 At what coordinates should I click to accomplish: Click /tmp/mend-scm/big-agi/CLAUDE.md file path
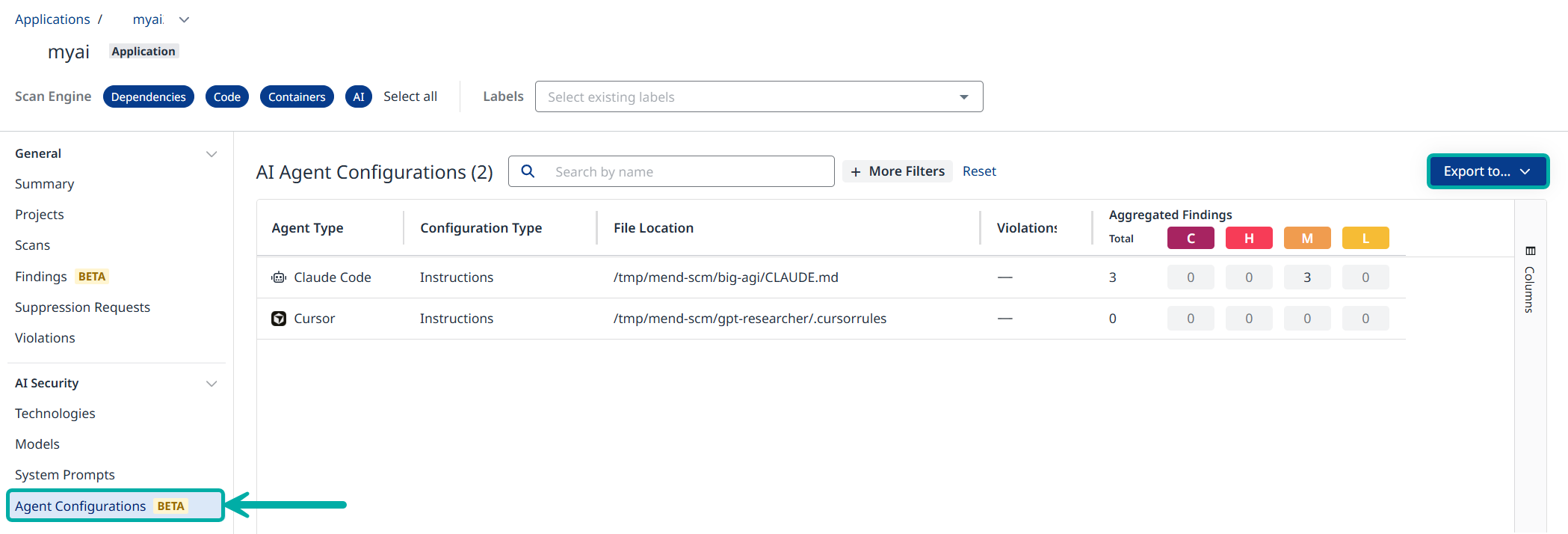(x=726, y=277)
